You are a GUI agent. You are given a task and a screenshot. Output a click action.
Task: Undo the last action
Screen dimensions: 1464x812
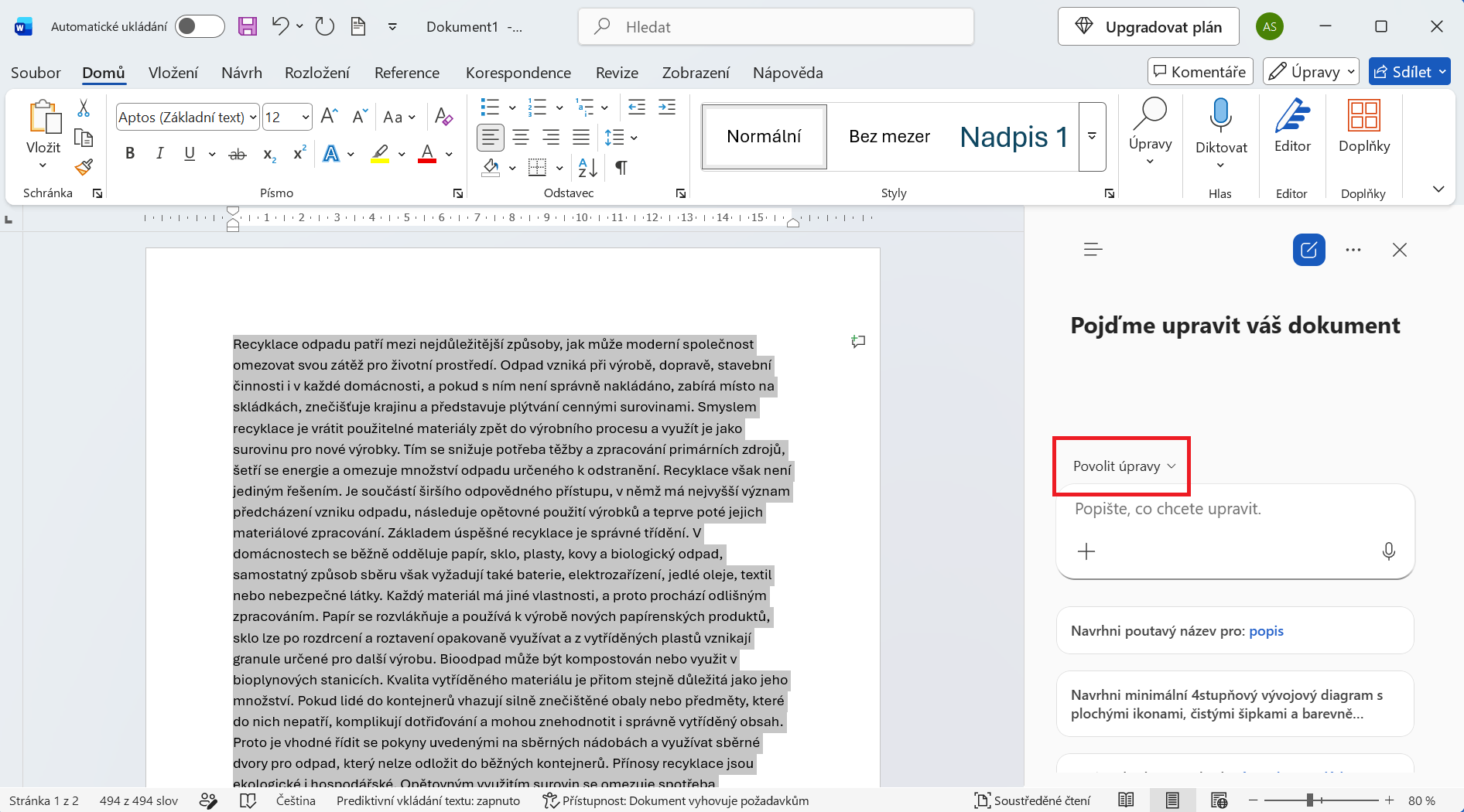279,27
